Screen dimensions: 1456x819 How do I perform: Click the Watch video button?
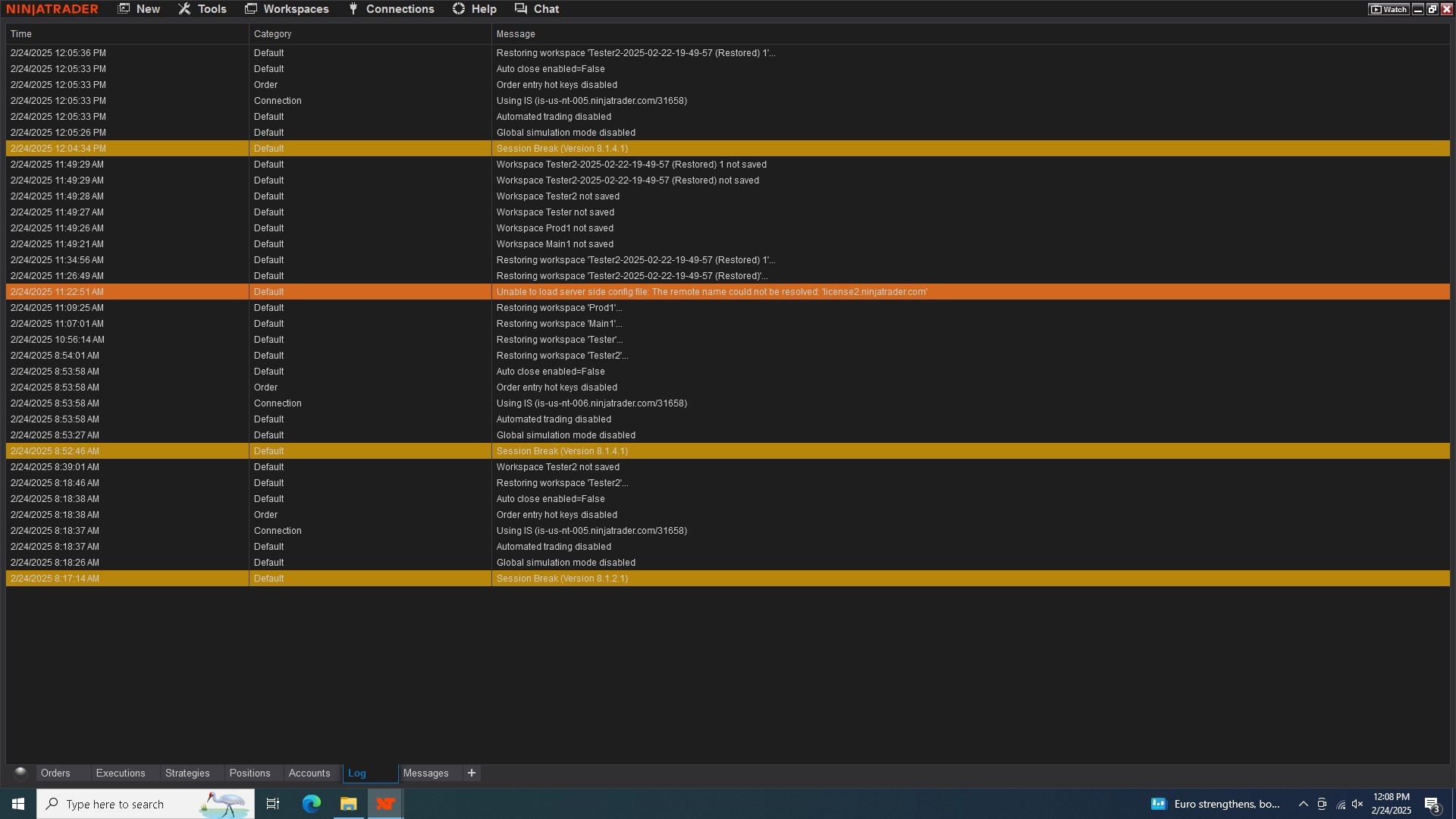[1389, 9]
